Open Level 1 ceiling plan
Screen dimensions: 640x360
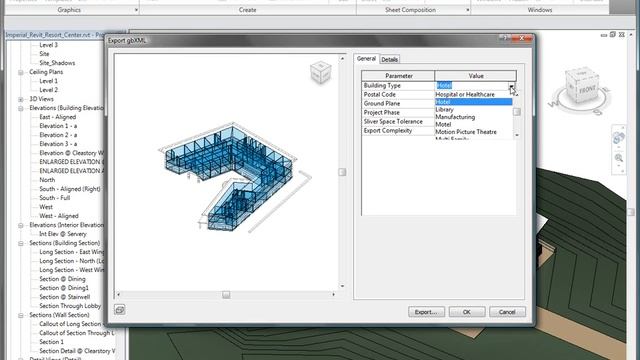pos(49,81)
